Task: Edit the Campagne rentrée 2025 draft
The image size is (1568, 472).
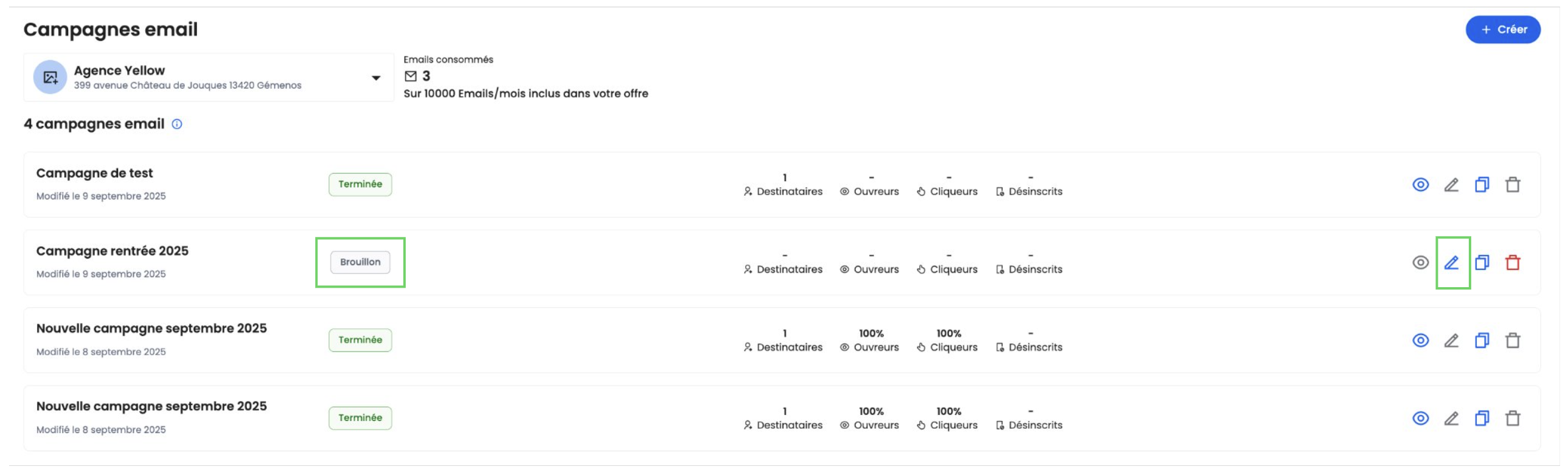Action: pyautogui.click(x=1451, y=263)
